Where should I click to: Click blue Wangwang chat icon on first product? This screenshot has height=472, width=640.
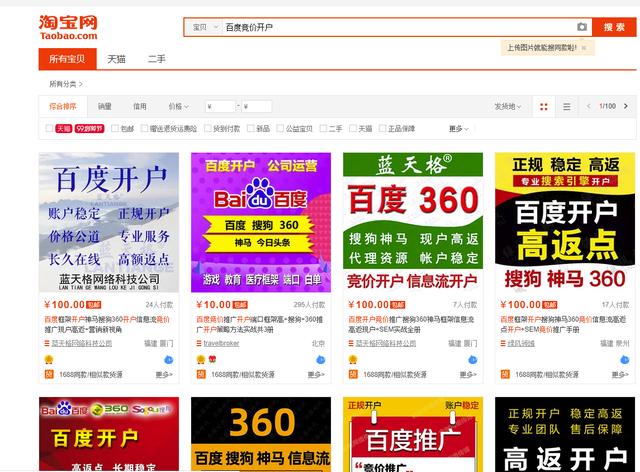pyautogui.click(x=169, y=360)
